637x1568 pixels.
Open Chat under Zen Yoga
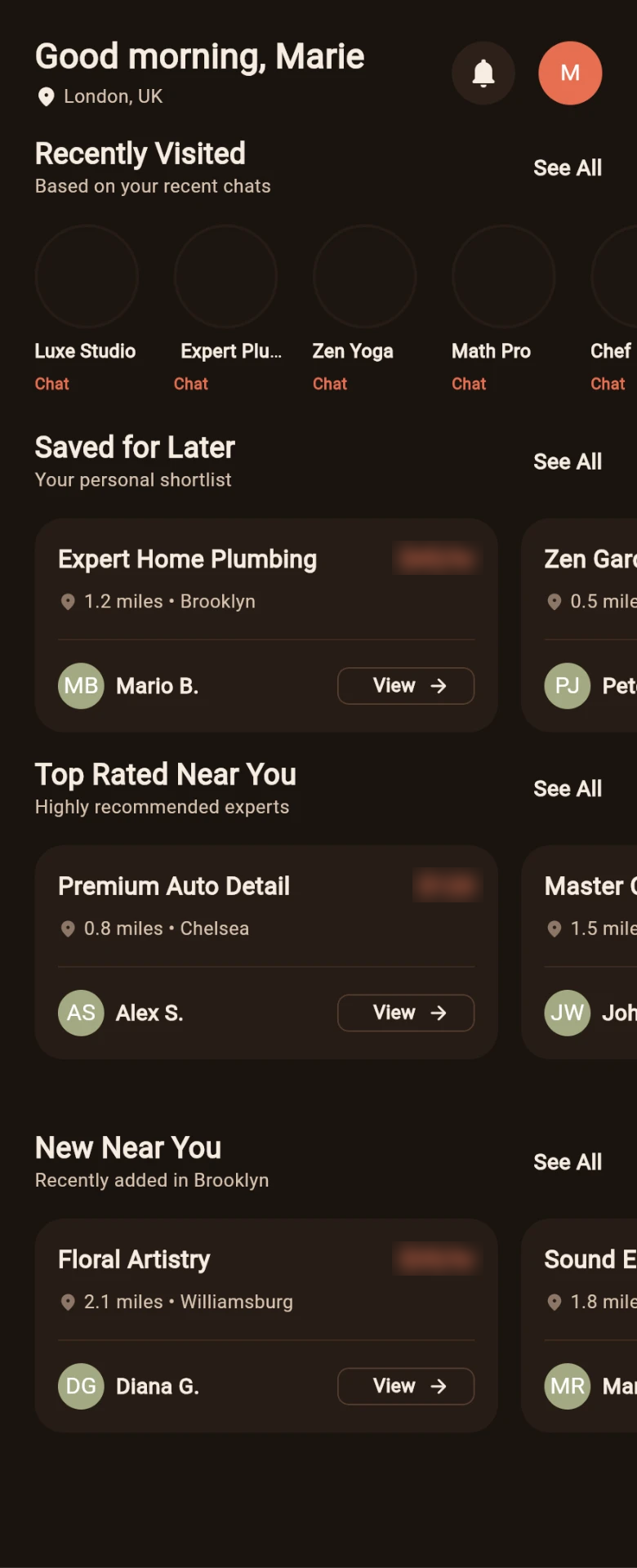(x=330, y=384)
